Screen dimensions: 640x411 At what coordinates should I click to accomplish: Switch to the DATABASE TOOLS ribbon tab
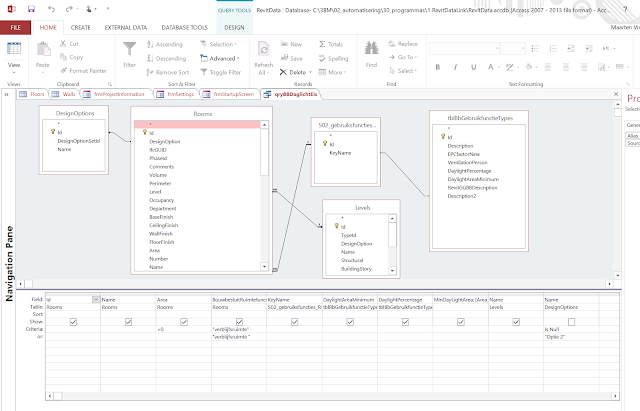pos(184,27)
